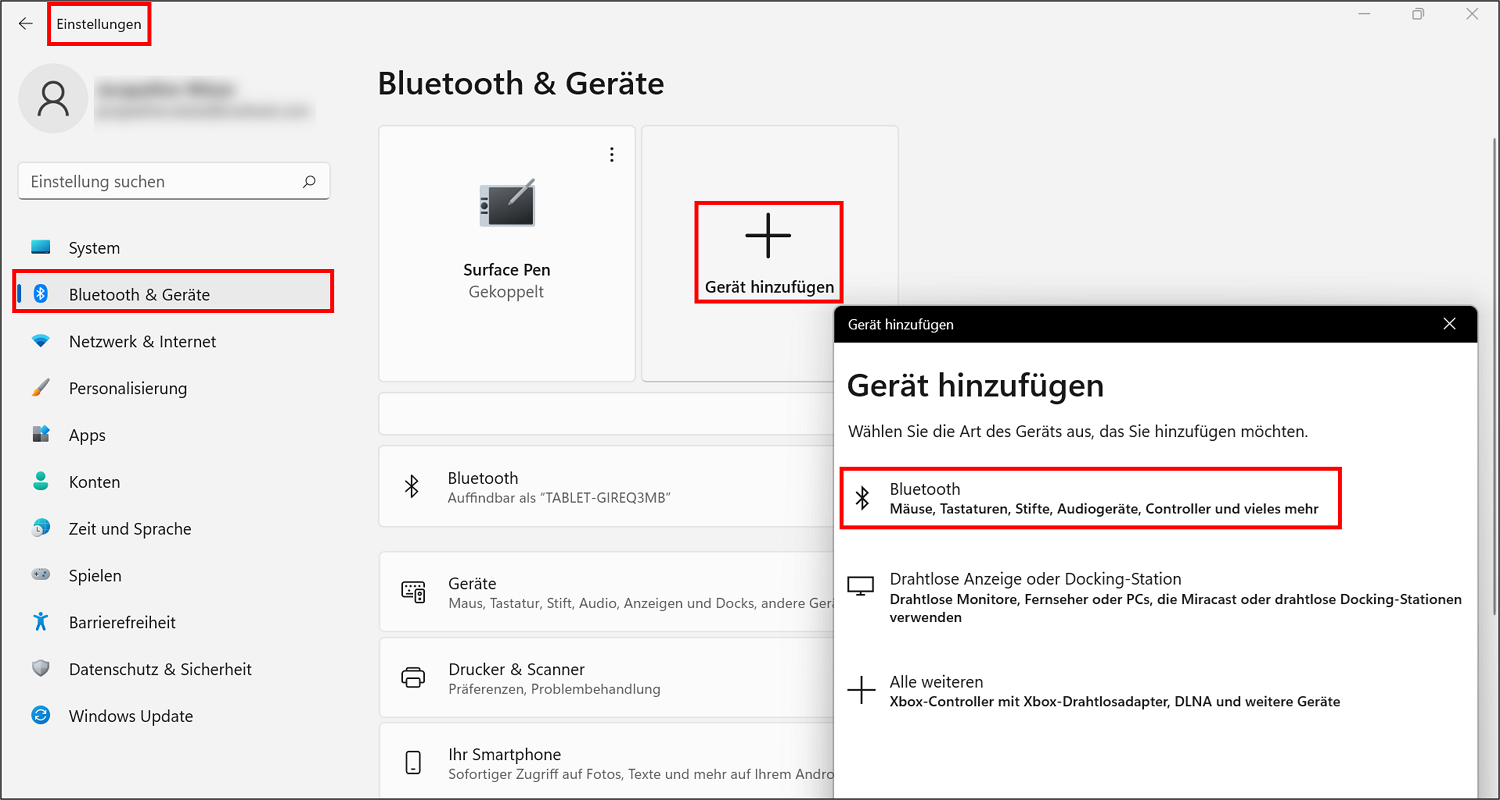Click the Ihr Smartphone phone icon
1500x800 pixels.
pos(413,764)
